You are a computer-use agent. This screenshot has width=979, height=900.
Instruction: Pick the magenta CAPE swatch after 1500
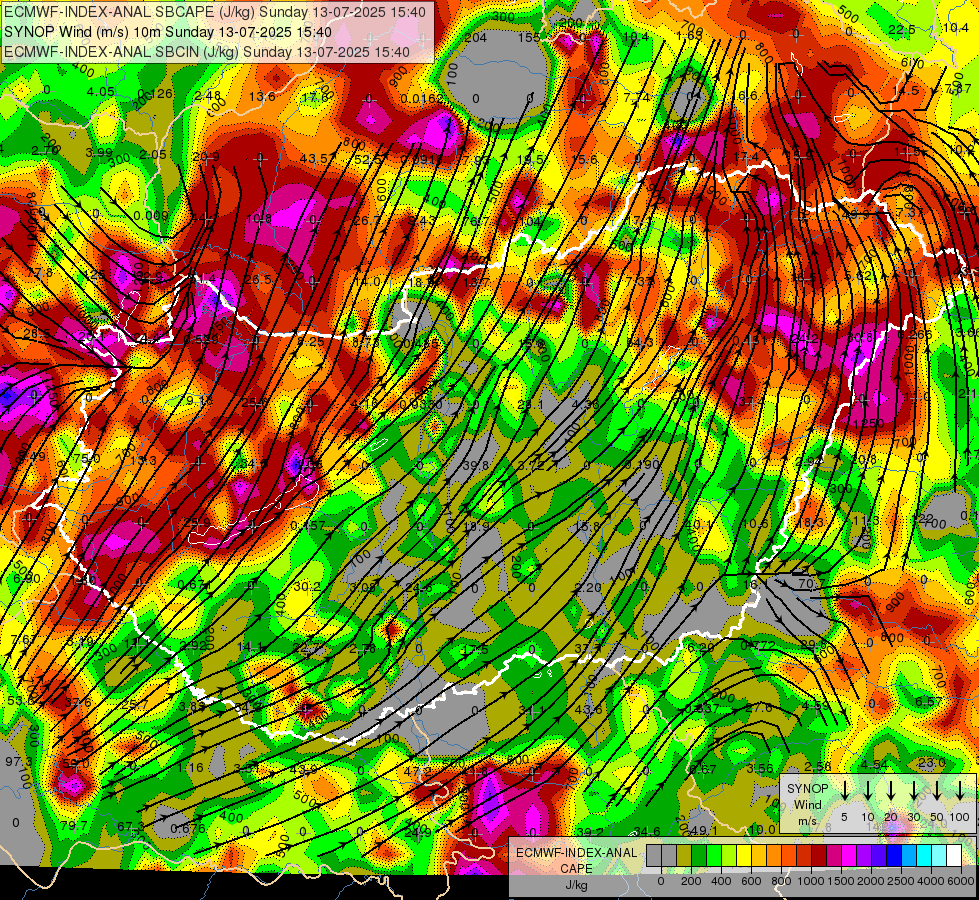(850, 856)
